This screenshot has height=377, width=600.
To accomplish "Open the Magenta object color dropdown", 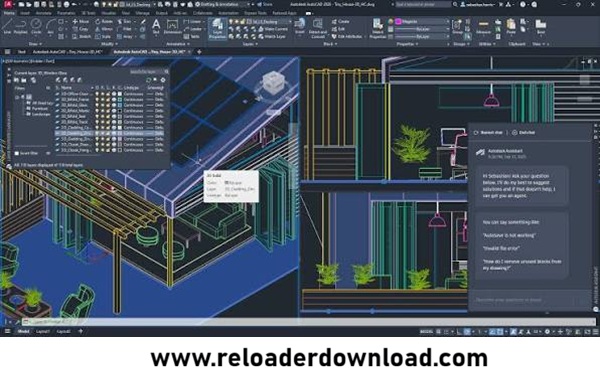I will (422, 22).
